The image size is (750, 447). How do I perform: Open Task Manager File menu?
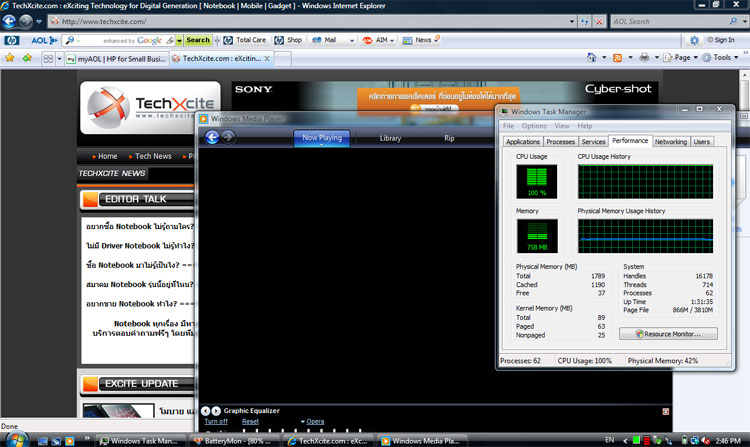click(508, 126)
